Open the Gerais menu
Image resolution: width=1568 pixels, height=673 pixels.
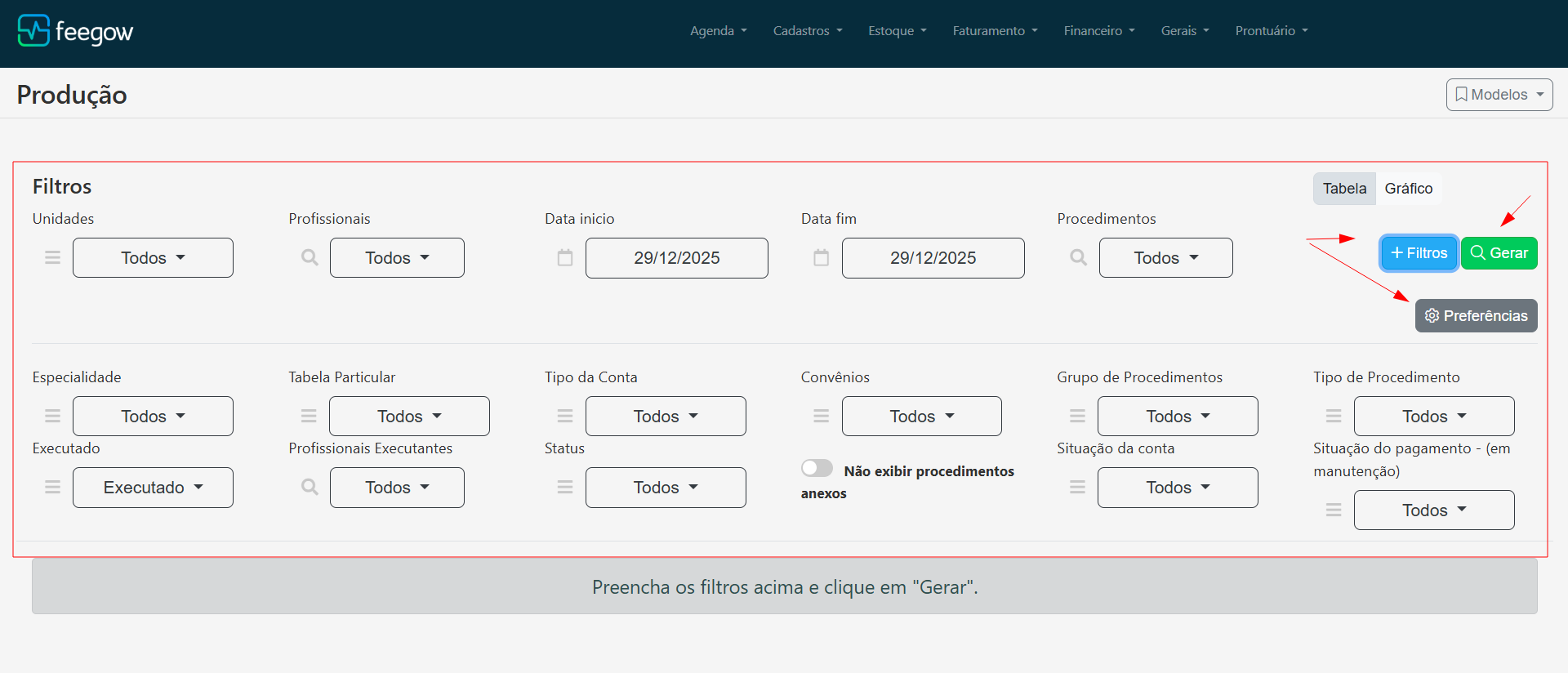click(1185, 30)
